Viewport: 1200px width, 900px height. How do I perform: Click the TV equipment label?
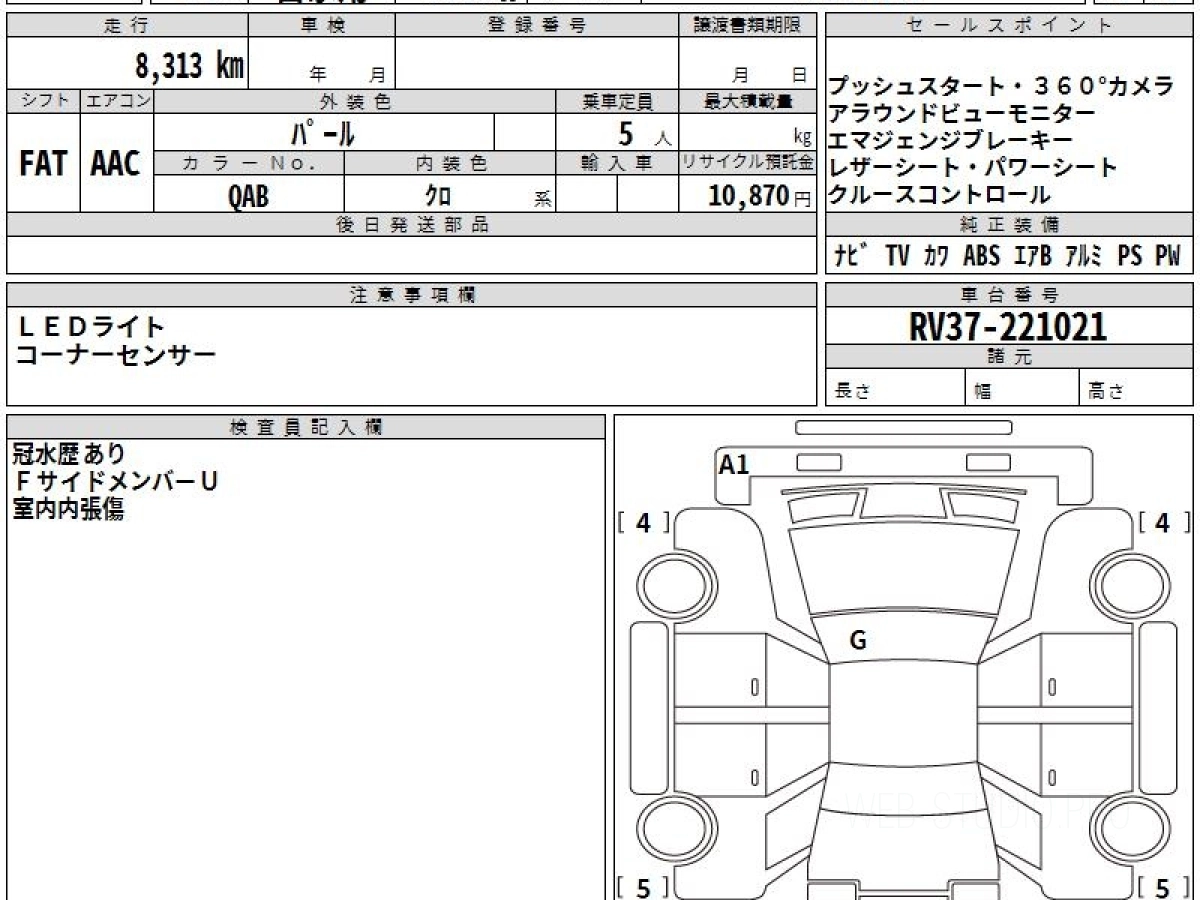coord(897,256)
